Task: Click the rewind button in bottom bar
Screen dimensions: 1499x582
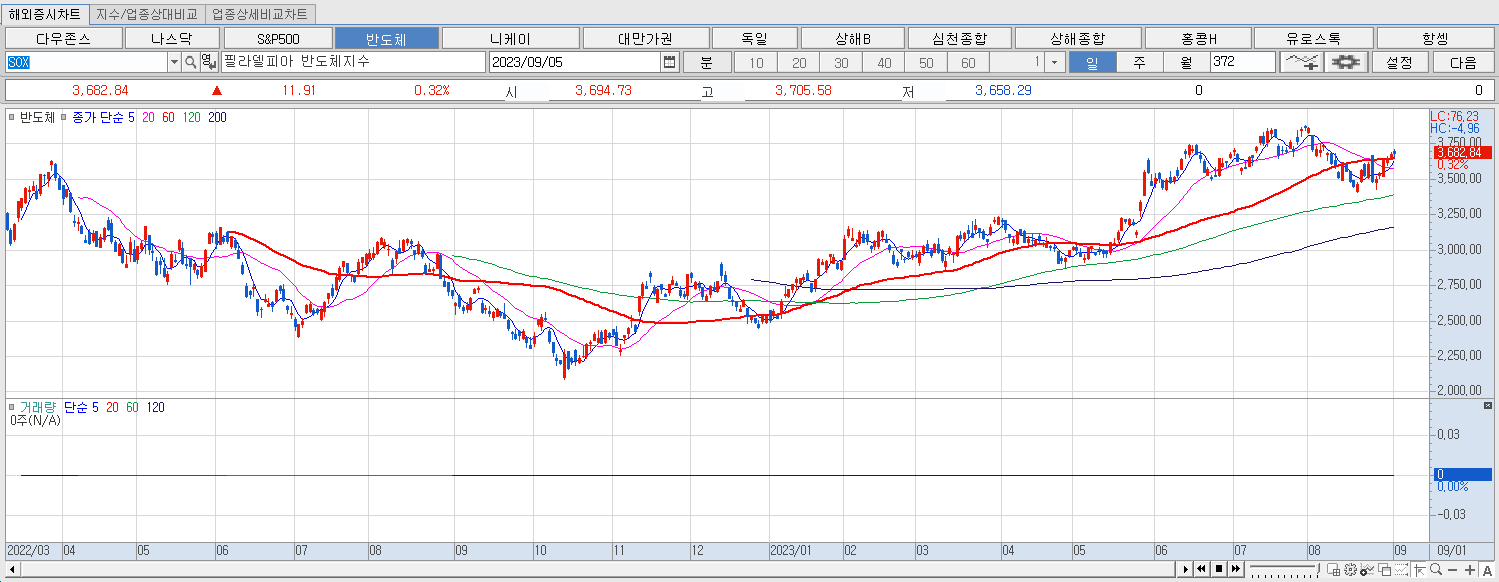Action: [x=1202, y=569]
